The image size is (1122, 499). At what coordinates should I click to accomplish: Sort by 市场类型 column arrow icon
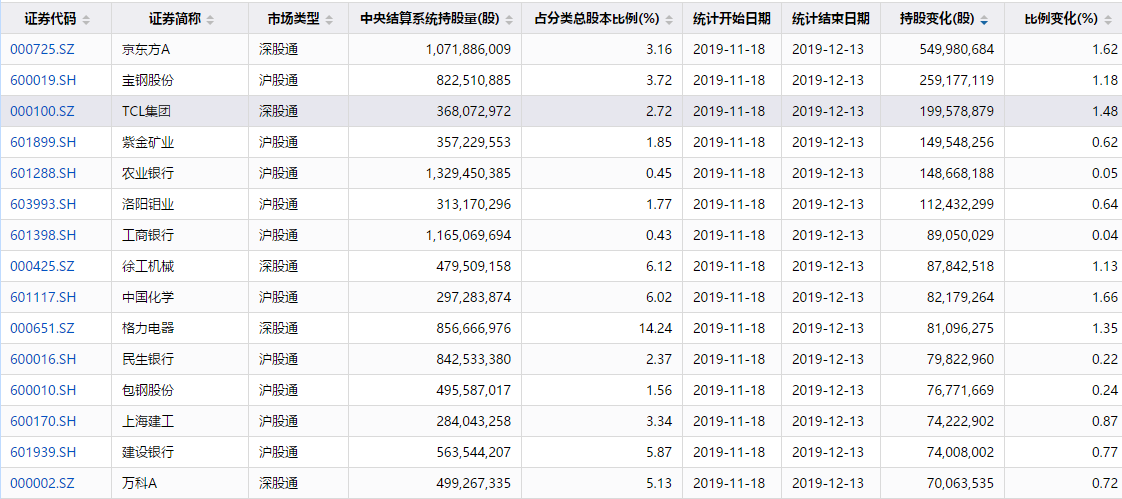(329, 20)
